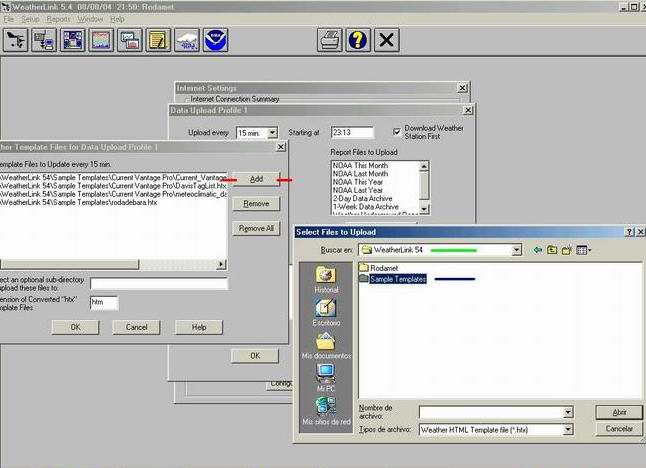The image size is (646, 468).
Task: Click the Starting at time field
Action: 352,133
